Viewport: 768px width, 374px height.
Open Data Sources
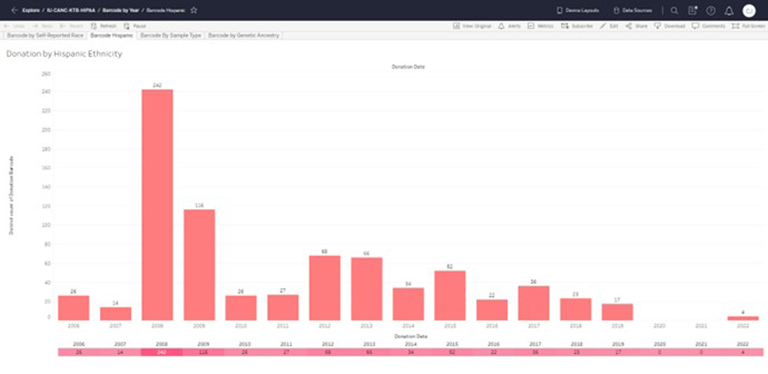[x=632, y=10]
